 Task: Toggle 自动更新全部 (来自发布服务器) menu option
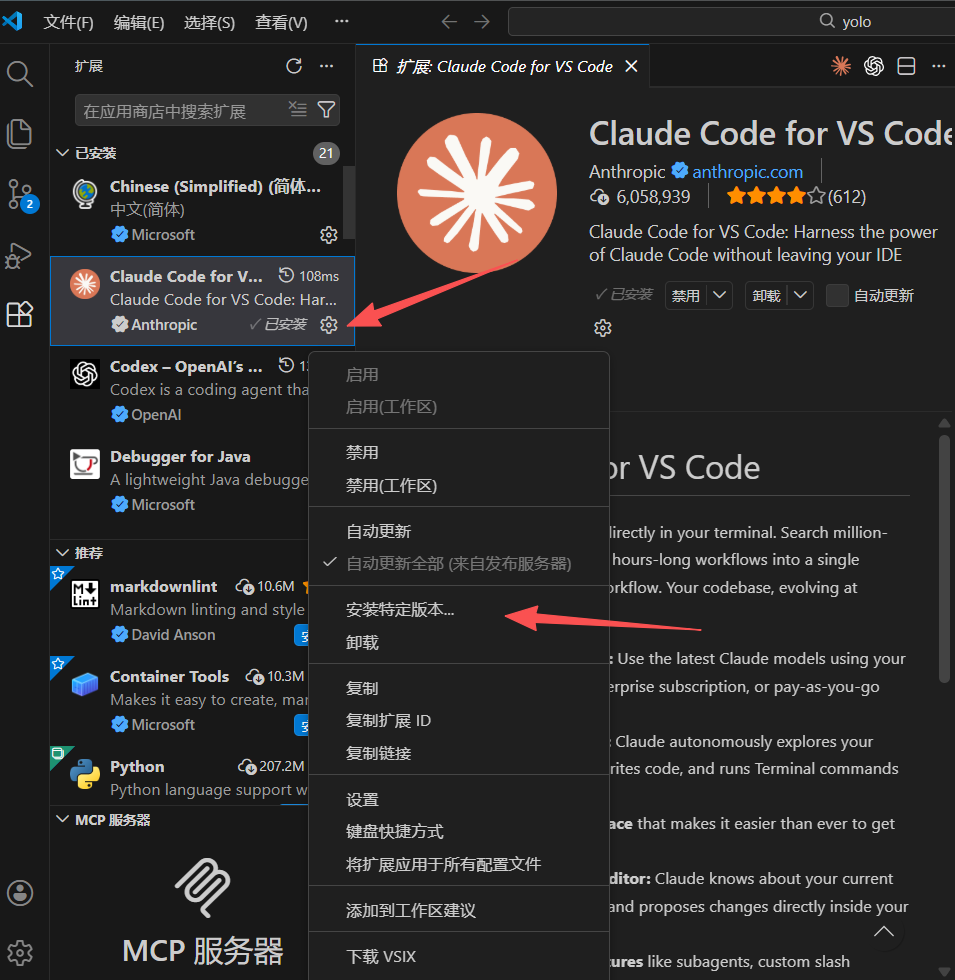[459, 564]
